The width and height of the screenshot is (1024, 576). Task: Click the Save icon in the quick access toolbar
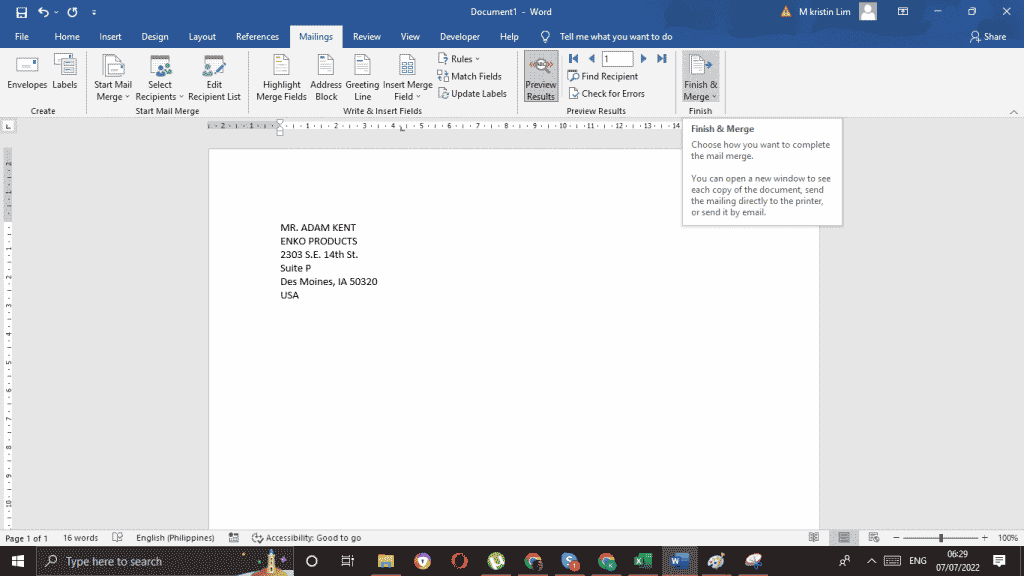pos(22,12)
